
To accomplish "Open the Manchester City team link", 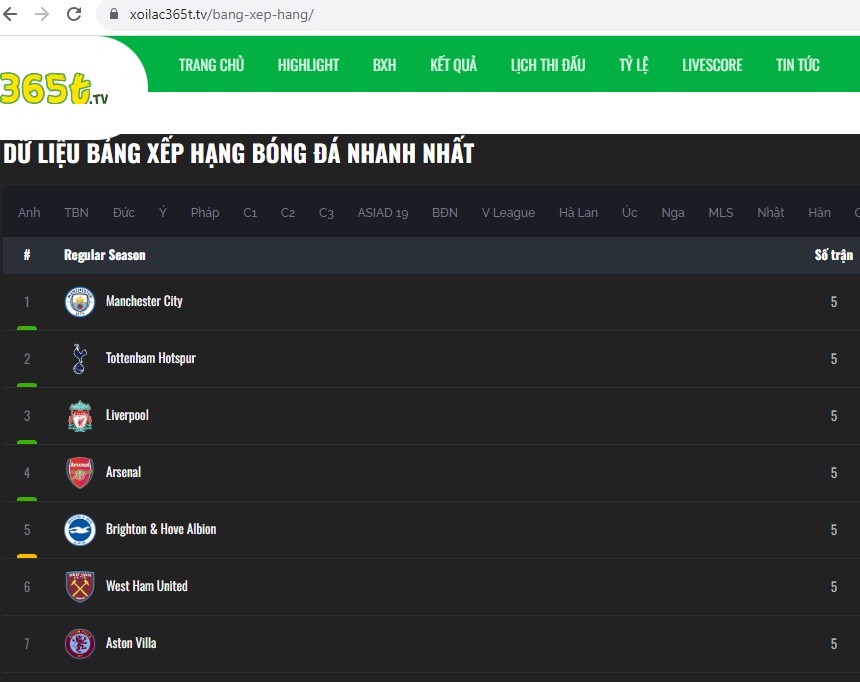I will click(144, 301).
